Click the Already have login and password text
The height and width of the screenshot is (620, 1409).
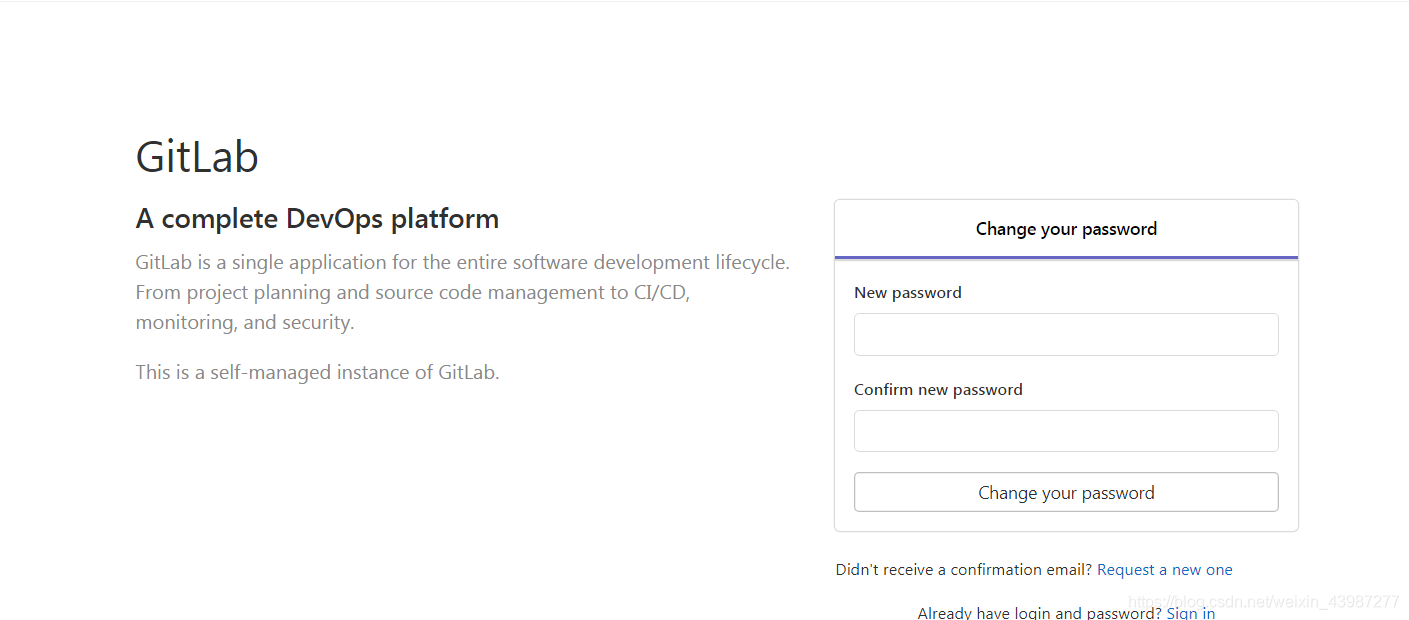[1040, 612]
